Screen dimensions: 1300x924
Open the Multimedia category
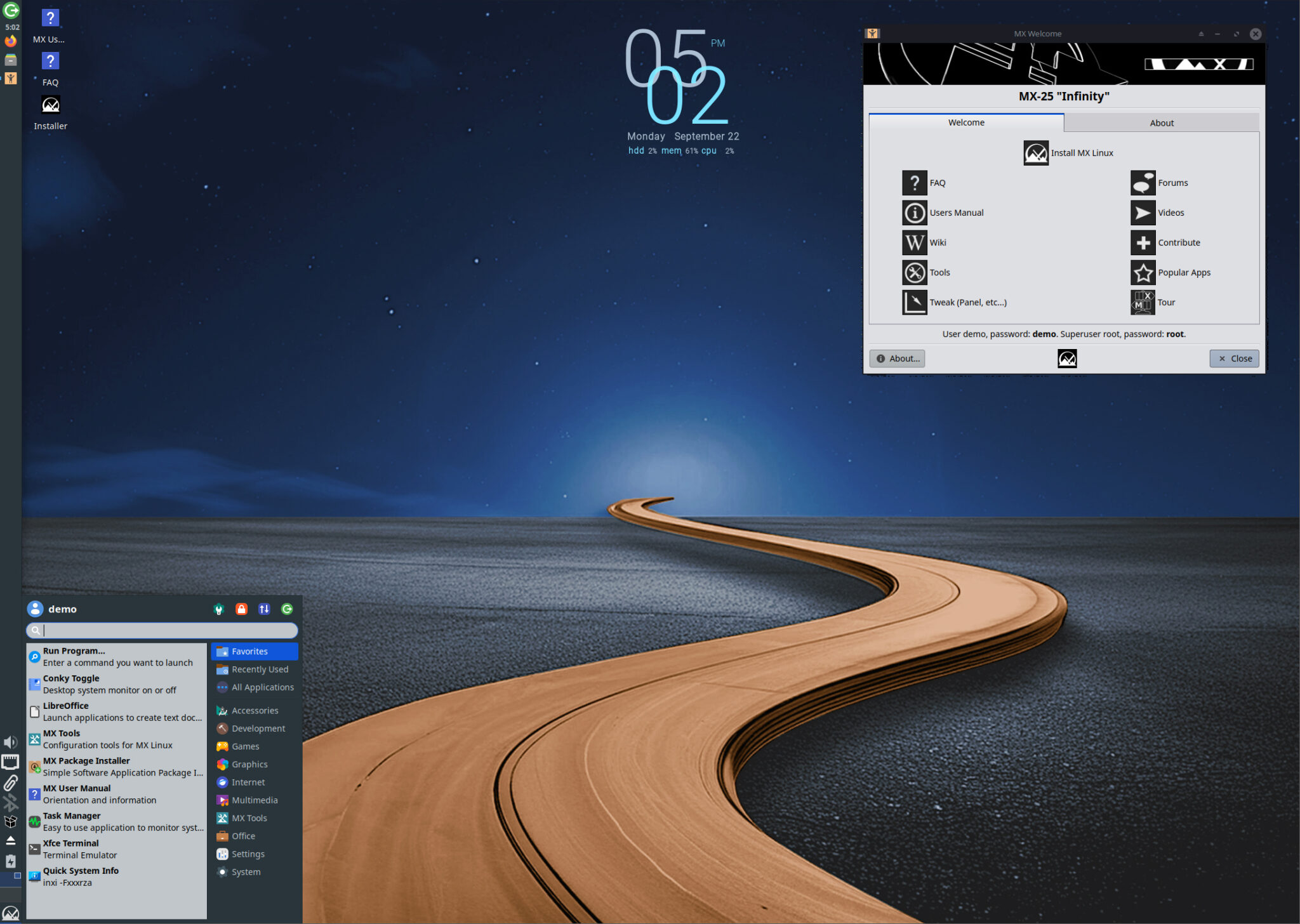[255, 800]
